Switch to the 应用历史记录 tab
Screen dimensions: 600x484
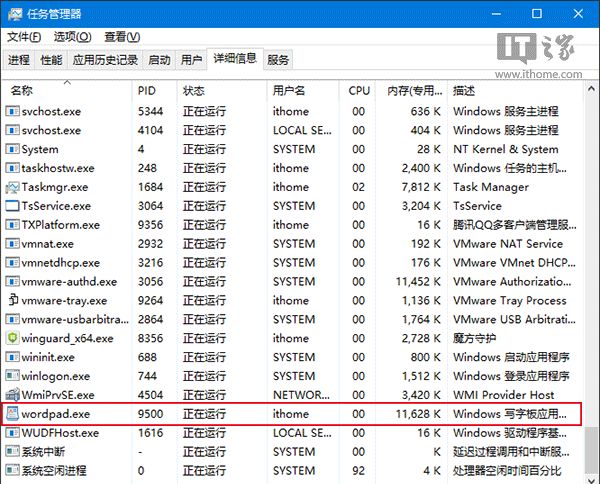(105, 60)
